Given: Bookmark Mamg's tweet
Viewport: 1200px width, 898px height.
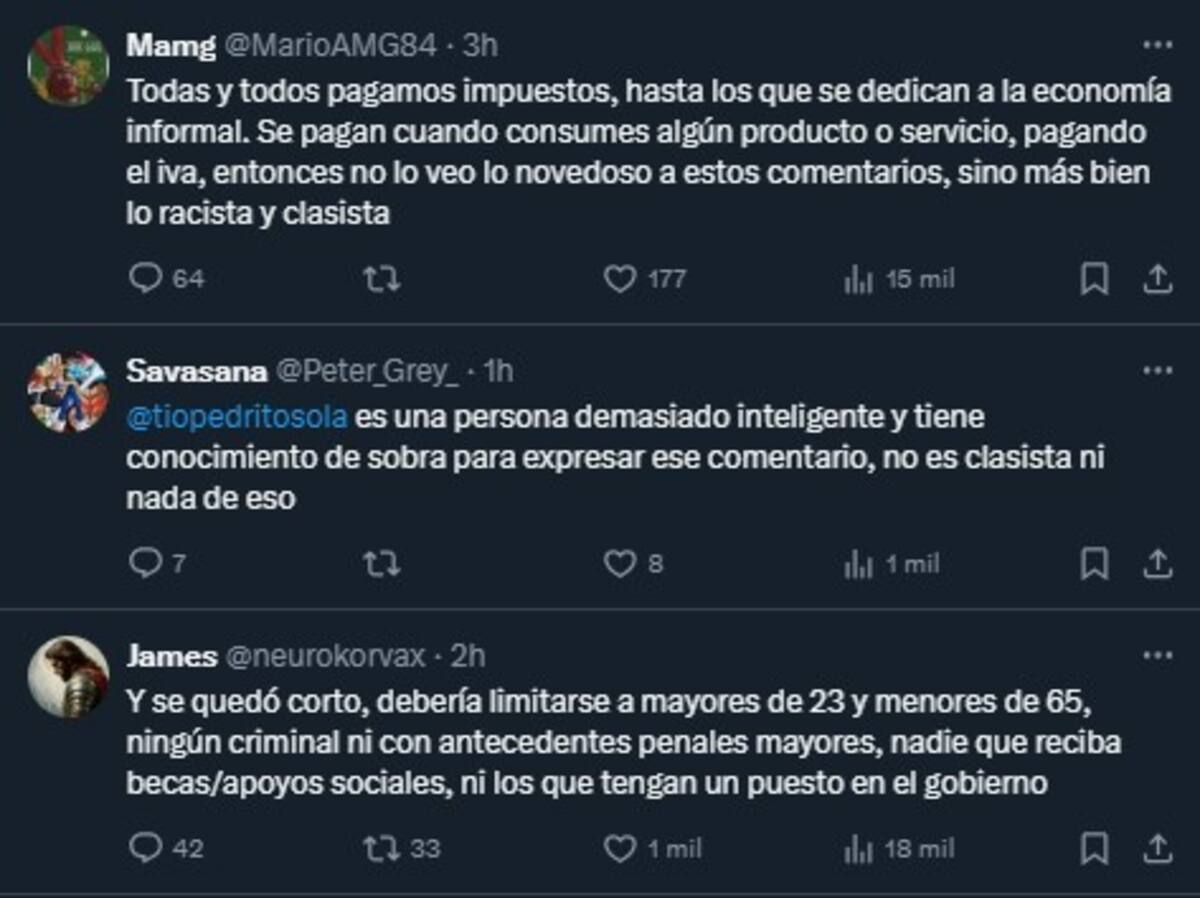Looking at the screenshot, I should pos(1096,280).
